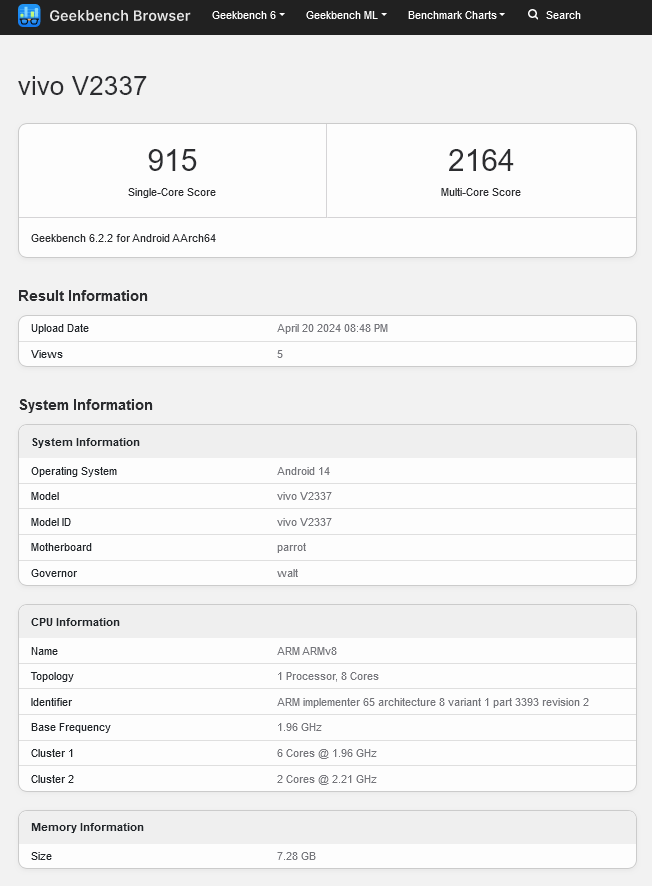The width and height of the screenshot is (652, 886).
Task: Open the Benchmark Charts dropdown
Action: (456, 15)
